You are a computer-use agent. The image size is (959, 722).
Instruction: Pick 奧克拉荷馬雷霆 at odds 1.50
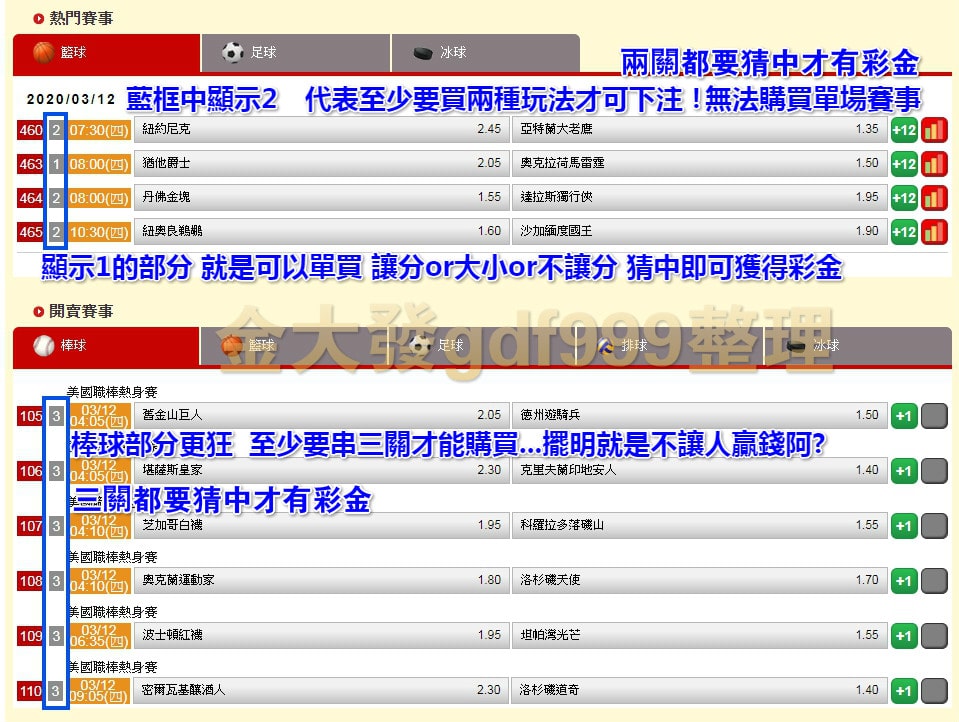point(700,163)
